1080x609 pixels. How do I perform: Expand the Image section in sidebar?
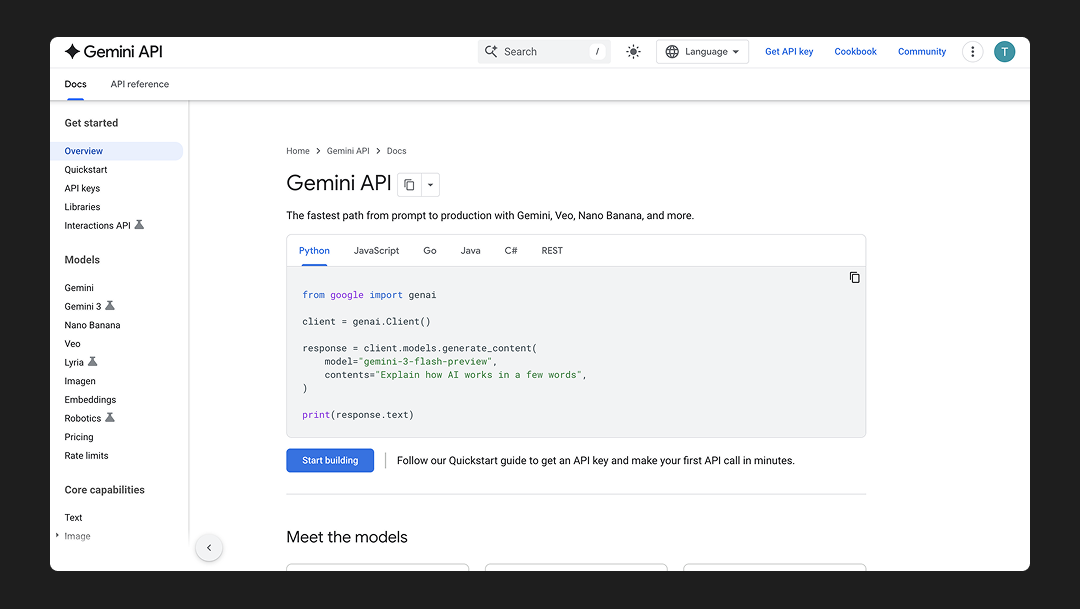[57, 535]
